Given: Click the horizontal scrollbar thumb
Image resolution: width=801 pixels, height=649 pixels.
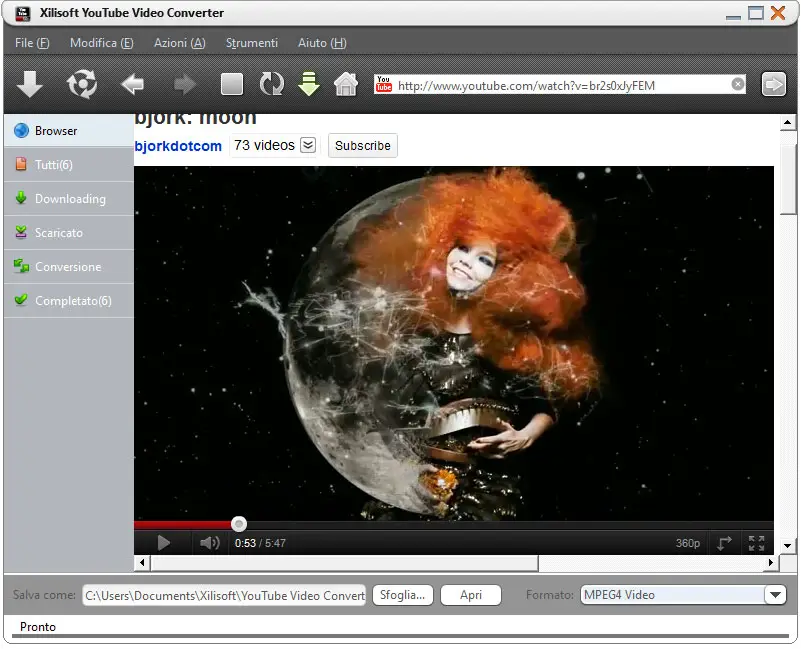Looking at the screenshot, I should (x=344, y=563).
